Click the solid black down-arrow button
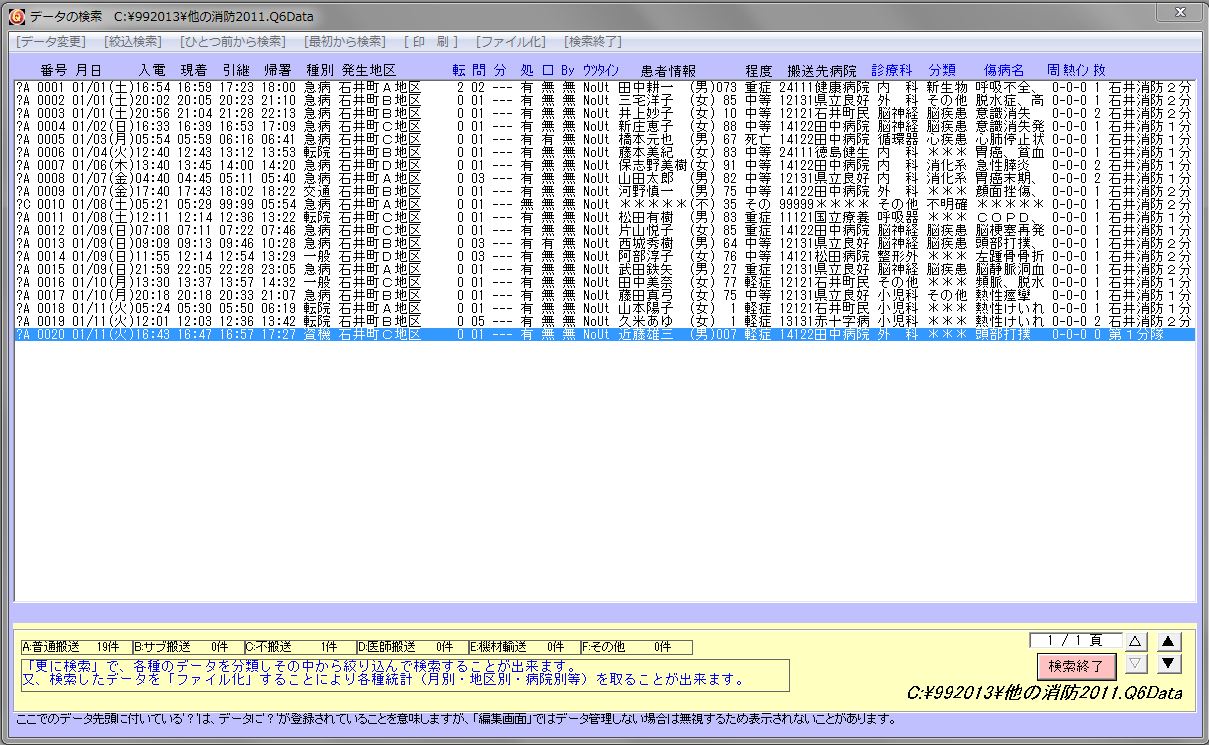The height and width of the screenshot is (745, 1209). coord(1169,663)
